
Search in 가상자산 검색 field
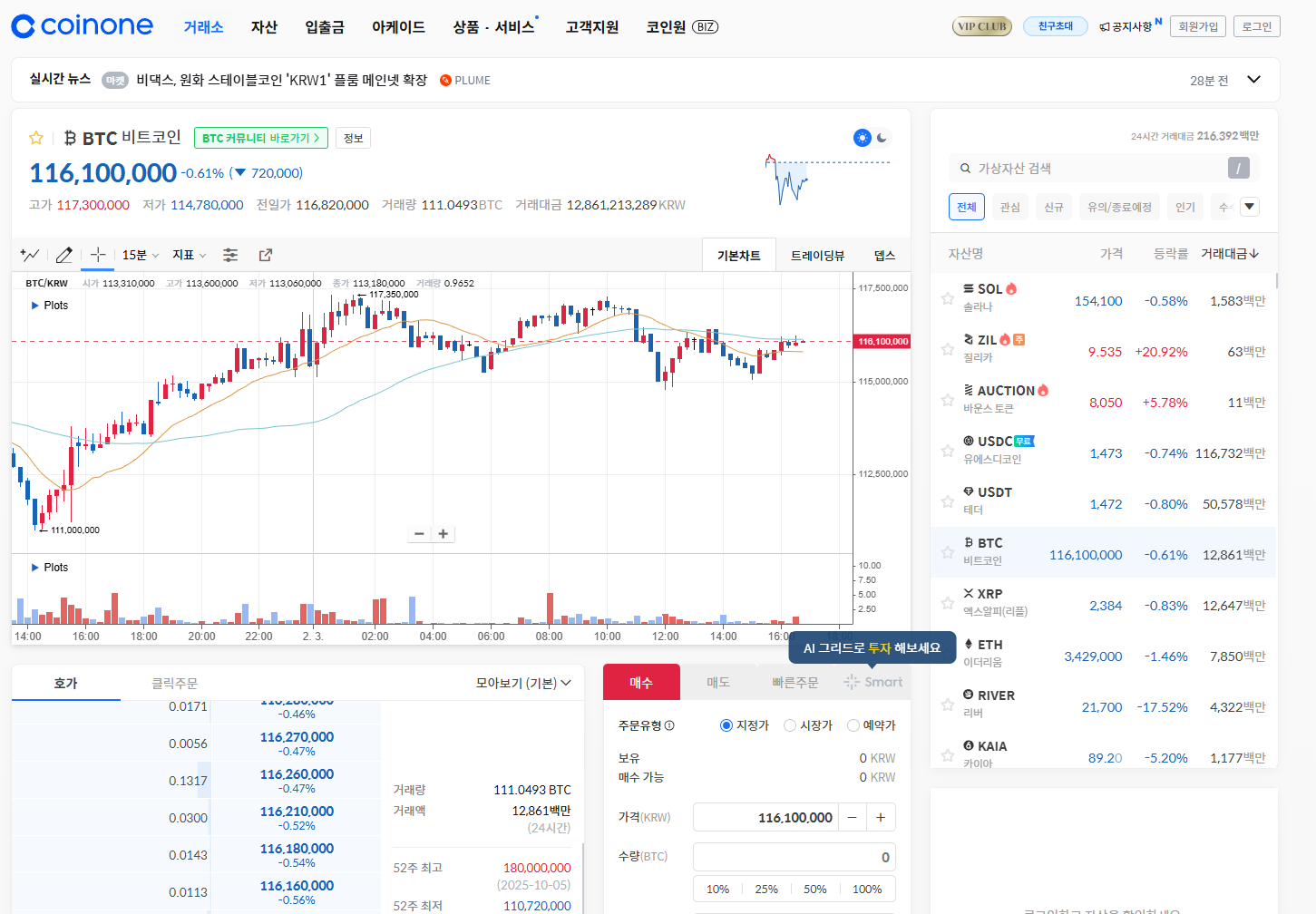click(1097, 169)
